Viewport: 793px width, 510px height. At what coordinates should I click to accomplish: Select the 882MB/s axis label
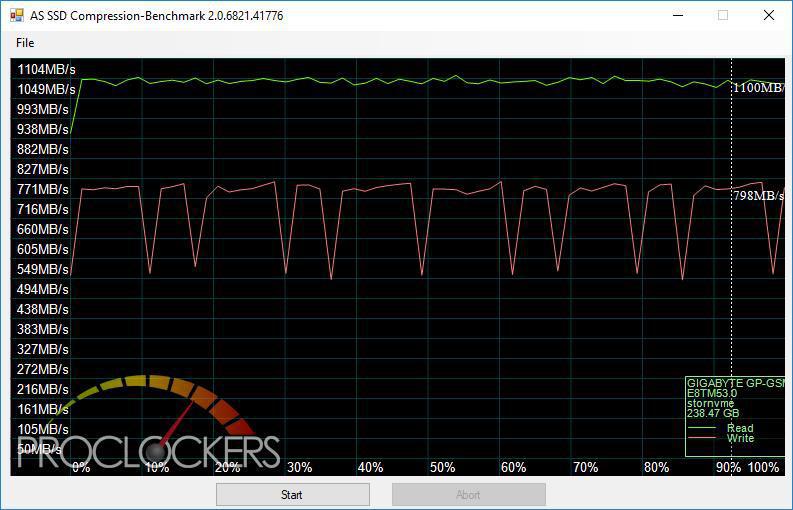click(x=43, y=149)
